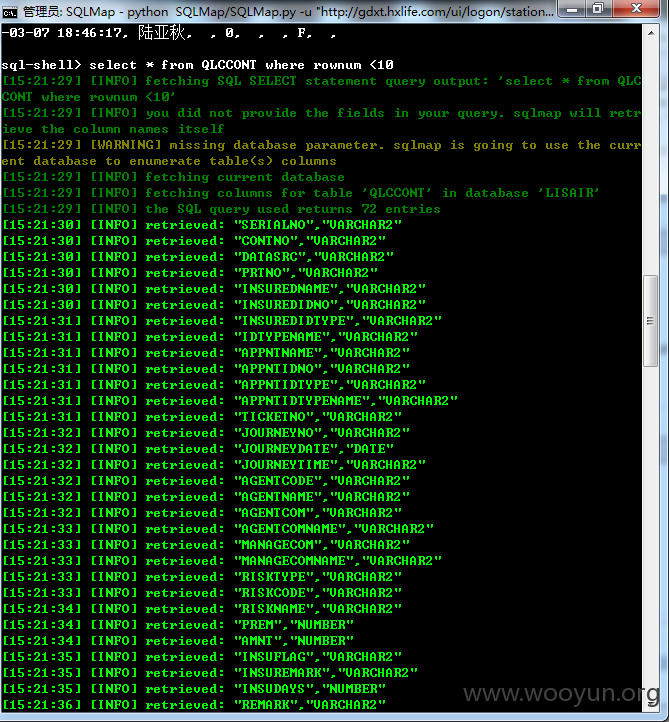This screenshot has width=669, height=722.
Task: Click the retrieved "INSUREDIDTYPE" line
Action: click(222, 320)
